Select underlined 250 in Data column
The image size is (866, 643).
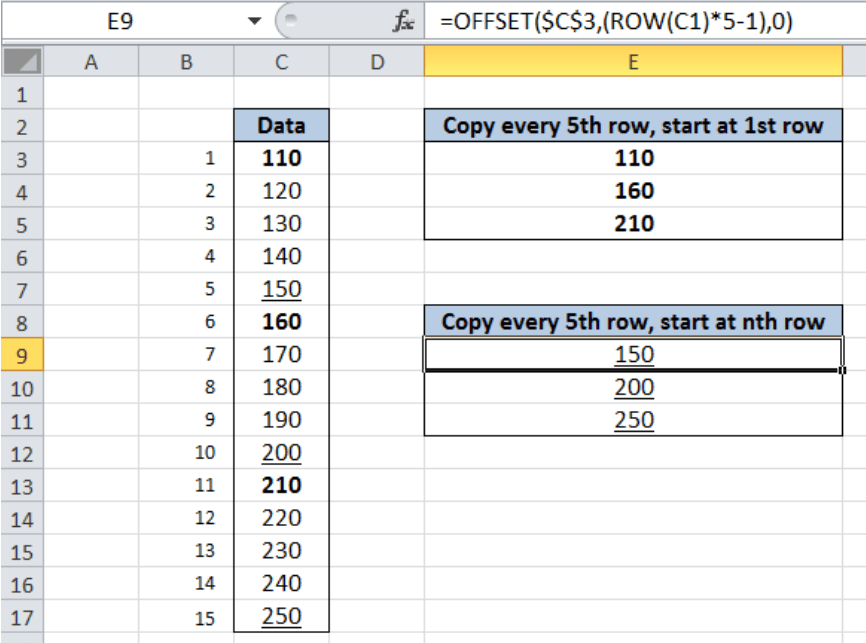pyautogui.click(x=281, y=615)
